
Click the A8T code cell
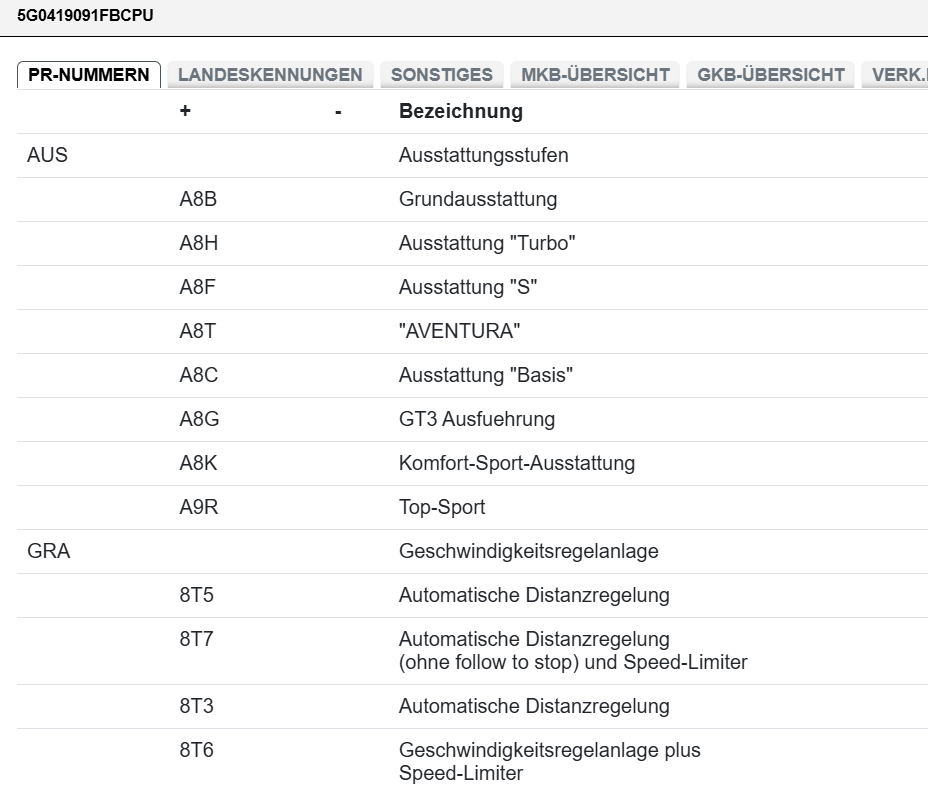[198, 332]
